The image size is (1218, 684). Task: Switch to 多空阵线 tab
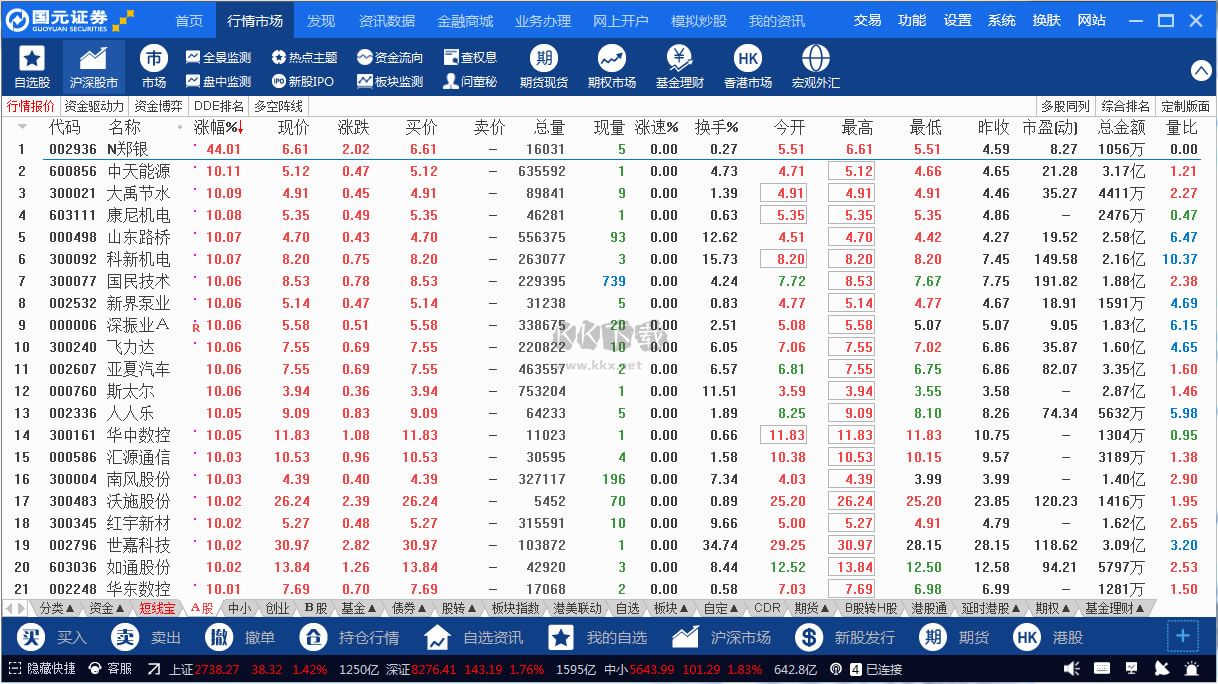[278, 106]
